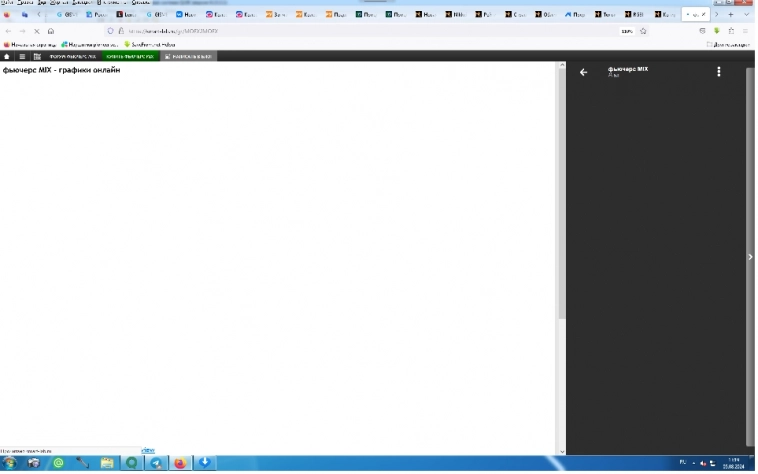Open the green downloads arrow in browser toolbar

point(716,31)
